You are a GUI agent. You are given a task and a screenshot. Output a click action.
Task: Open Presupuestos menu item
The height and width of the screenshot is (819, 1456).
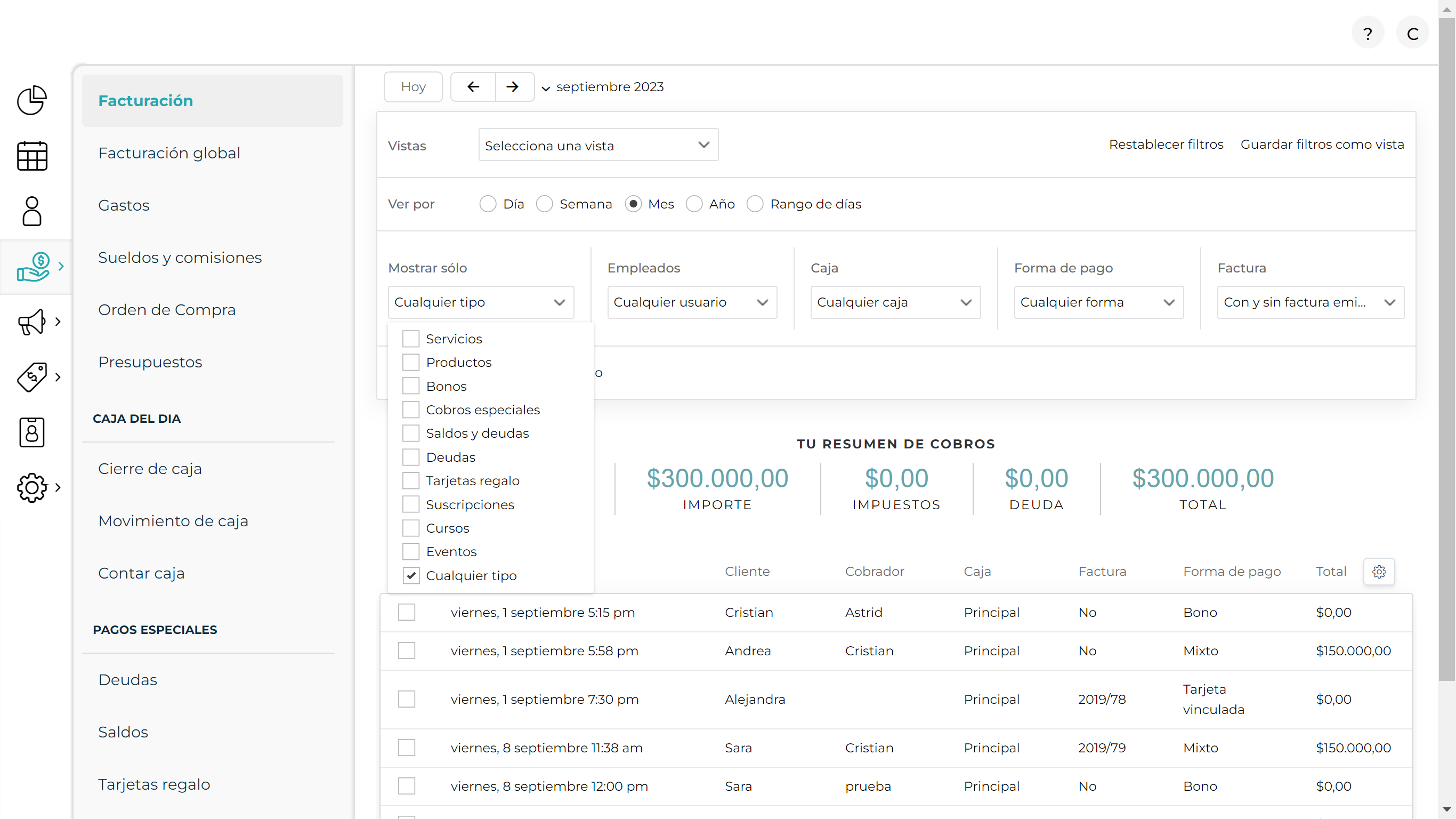(150, 362)
